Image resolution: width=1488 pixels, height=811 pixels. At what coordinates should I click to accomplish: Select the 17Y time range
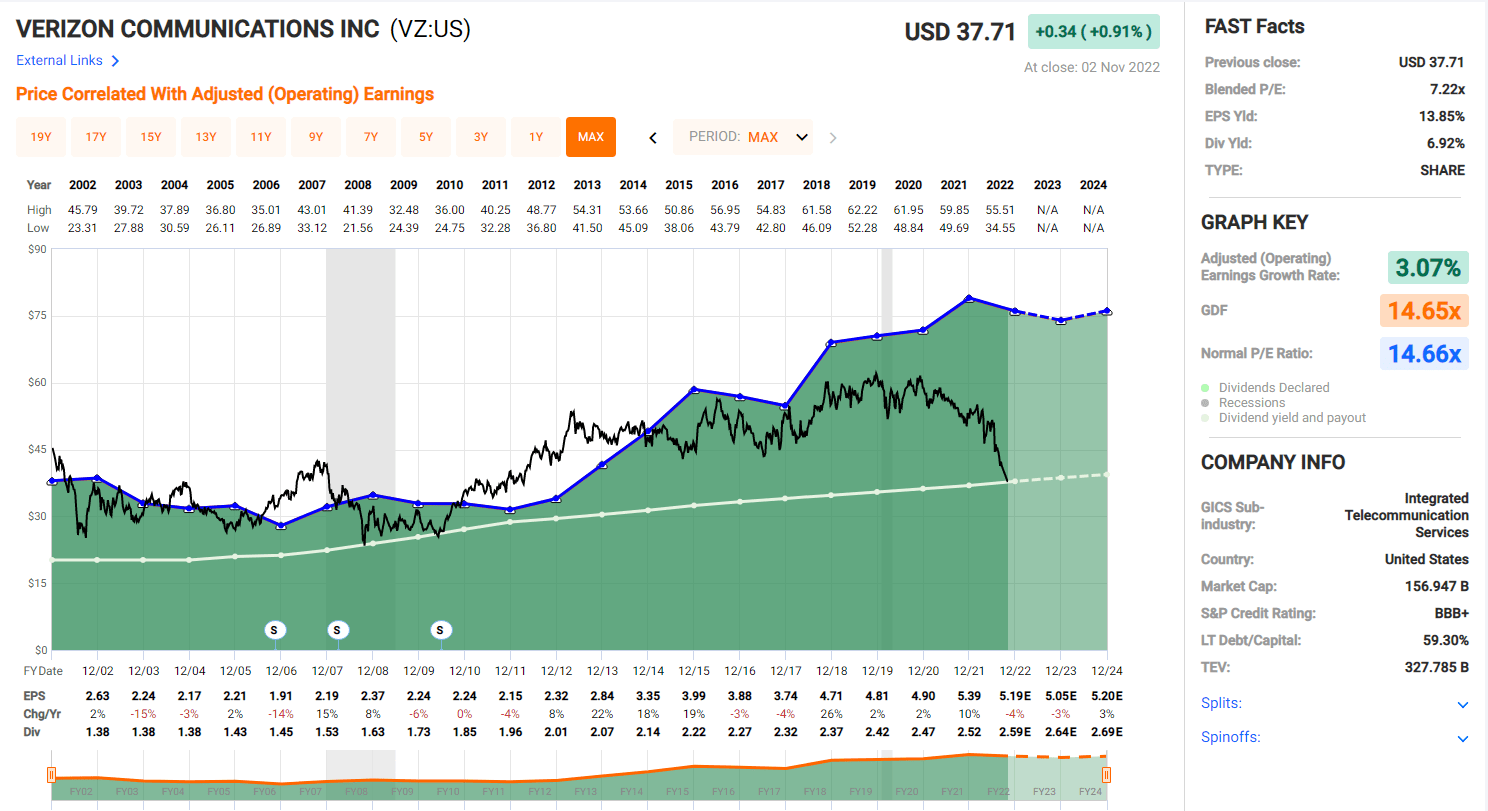click(96, 137)
